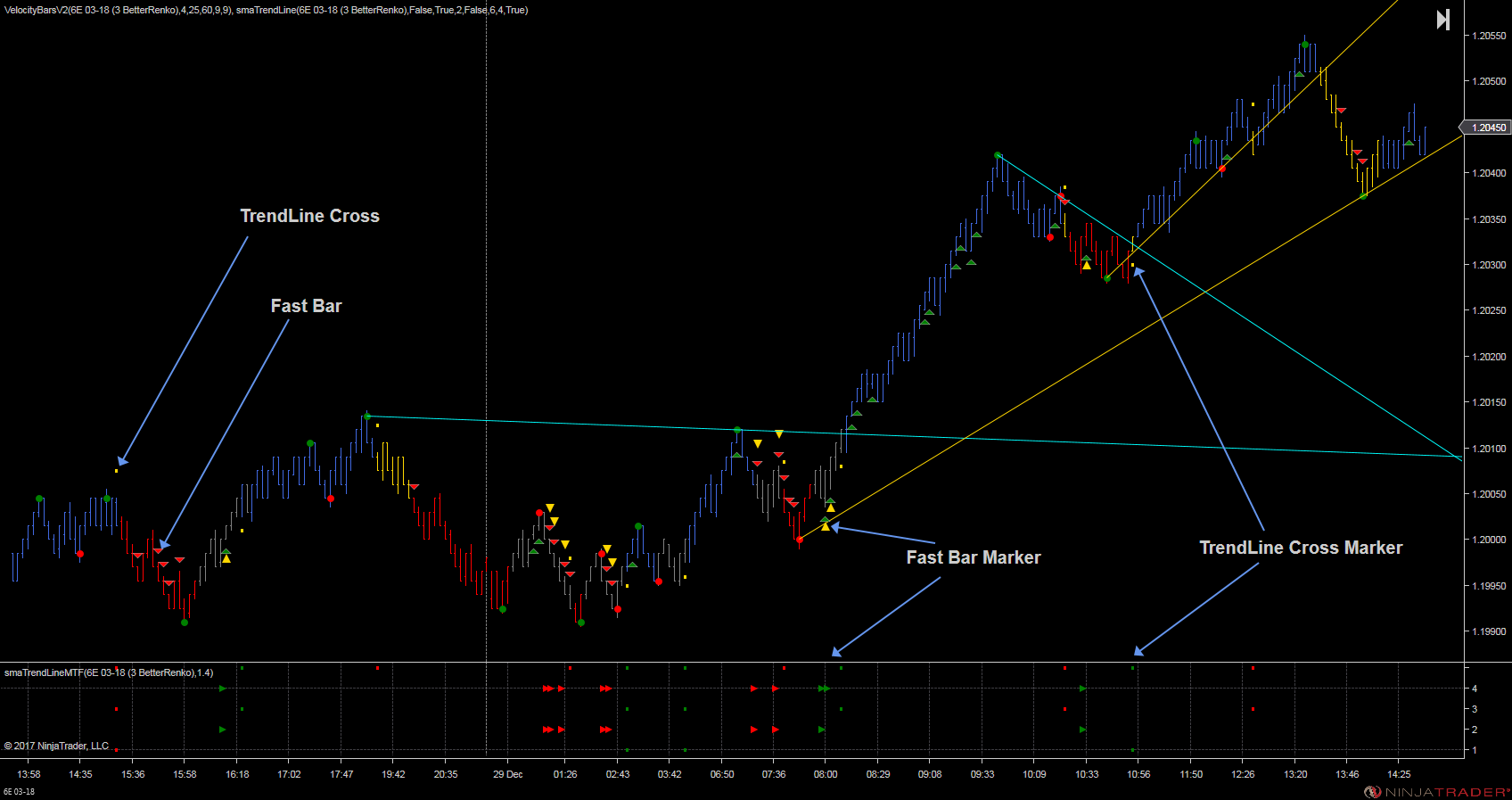The width and height of the screenshot is (1512, 800).
Task: Click the 19:42 time axis label
Action: click(x=393, y=774)
